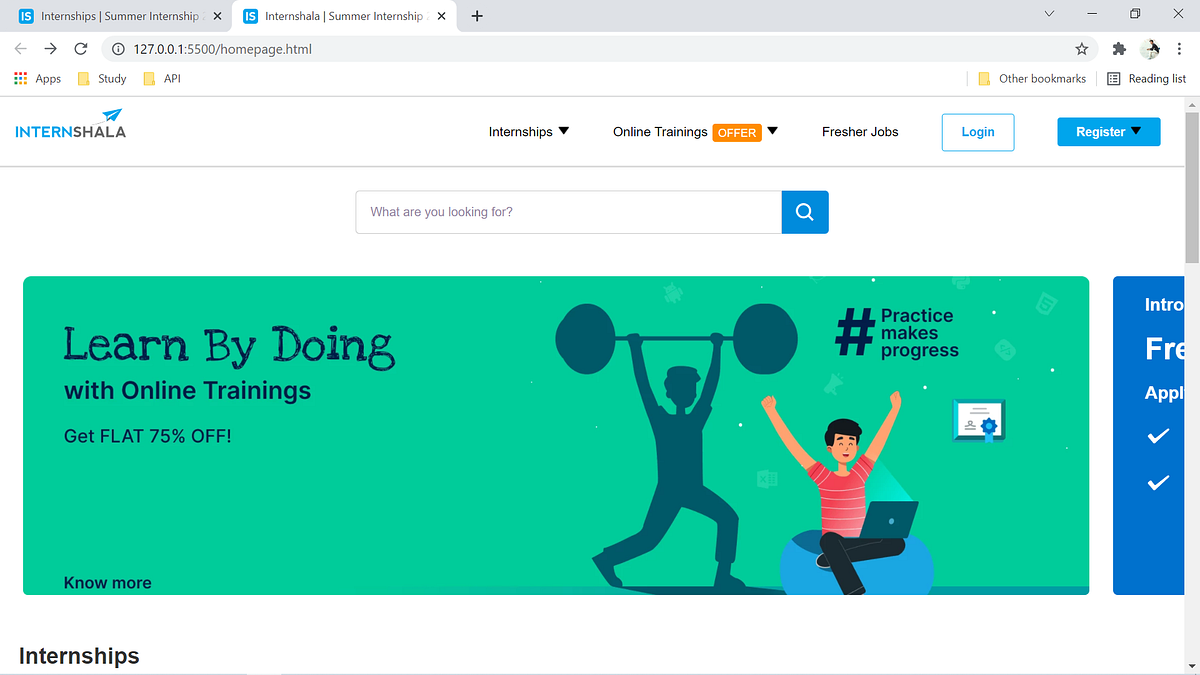Click the browser profile avatar

1152,48
